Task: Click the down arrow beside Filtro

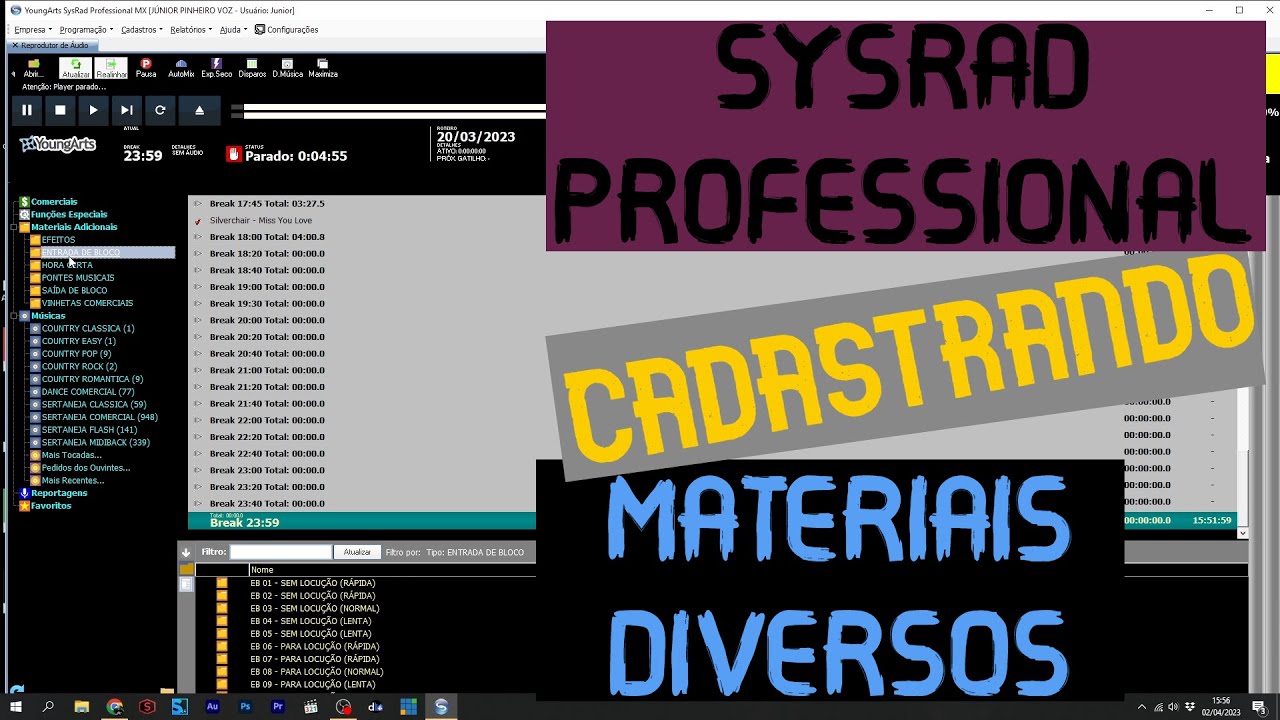Action: [186, 552]
